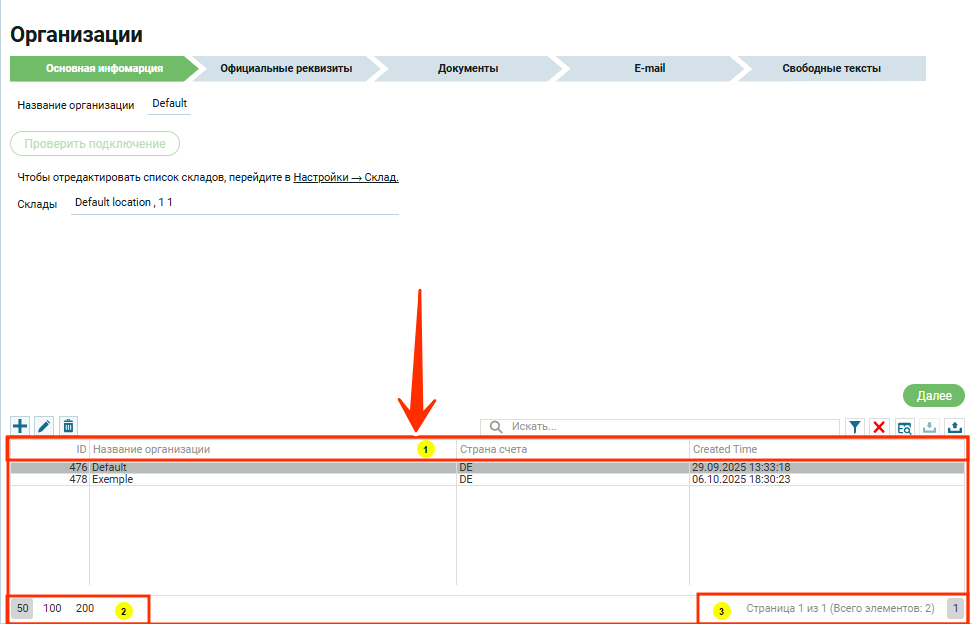Open the funnel filter icon

pyautogui.click(x=855, y=427)
